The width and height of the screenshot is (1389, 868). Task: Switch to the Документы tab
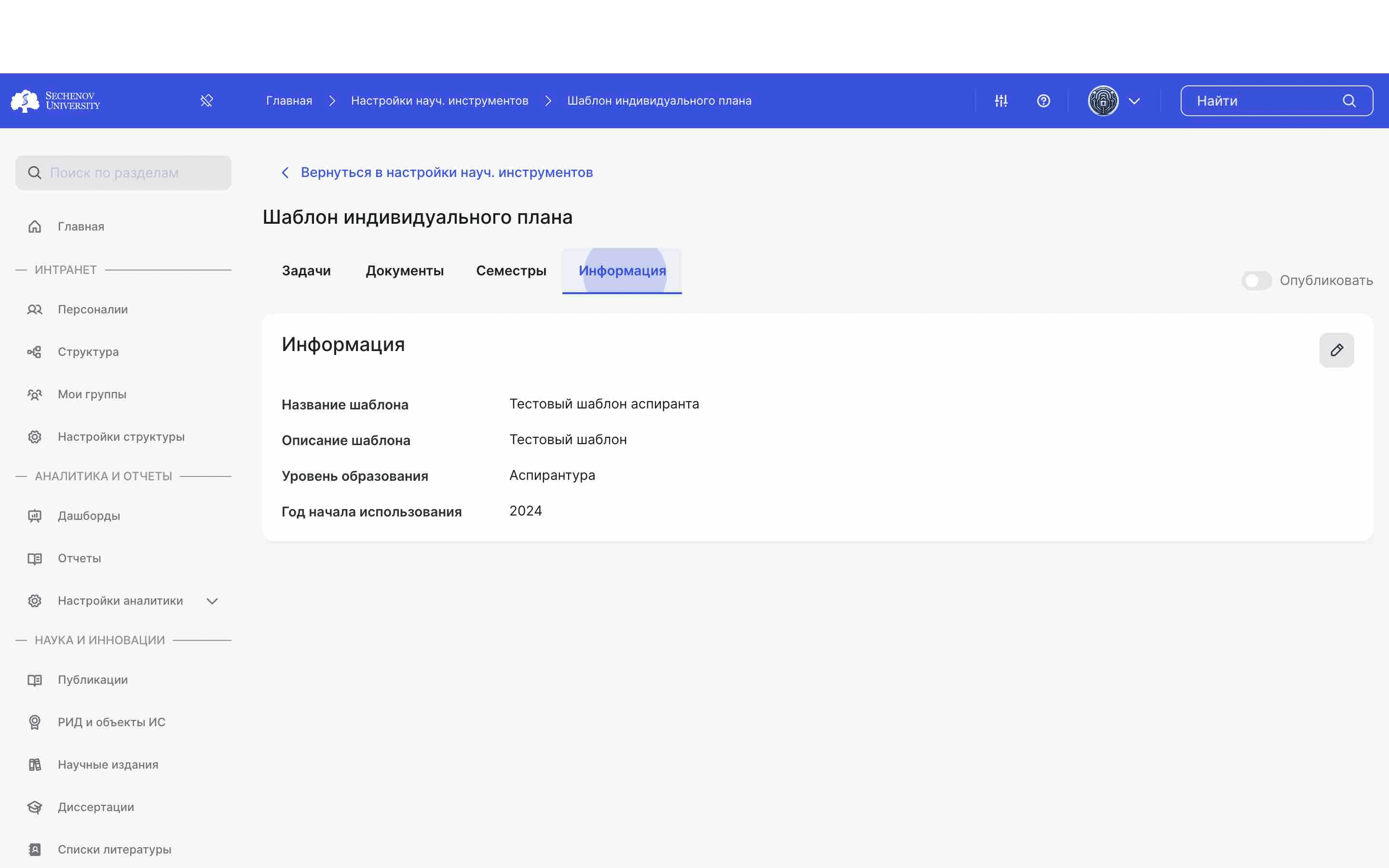coord(405,271)
